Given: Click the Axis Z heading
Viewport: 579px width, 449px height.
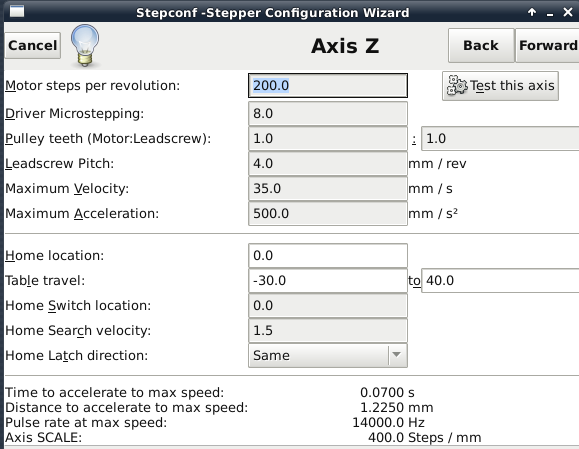Looking at the screenshot, I should pyautogui.click(x=345, y=46).
